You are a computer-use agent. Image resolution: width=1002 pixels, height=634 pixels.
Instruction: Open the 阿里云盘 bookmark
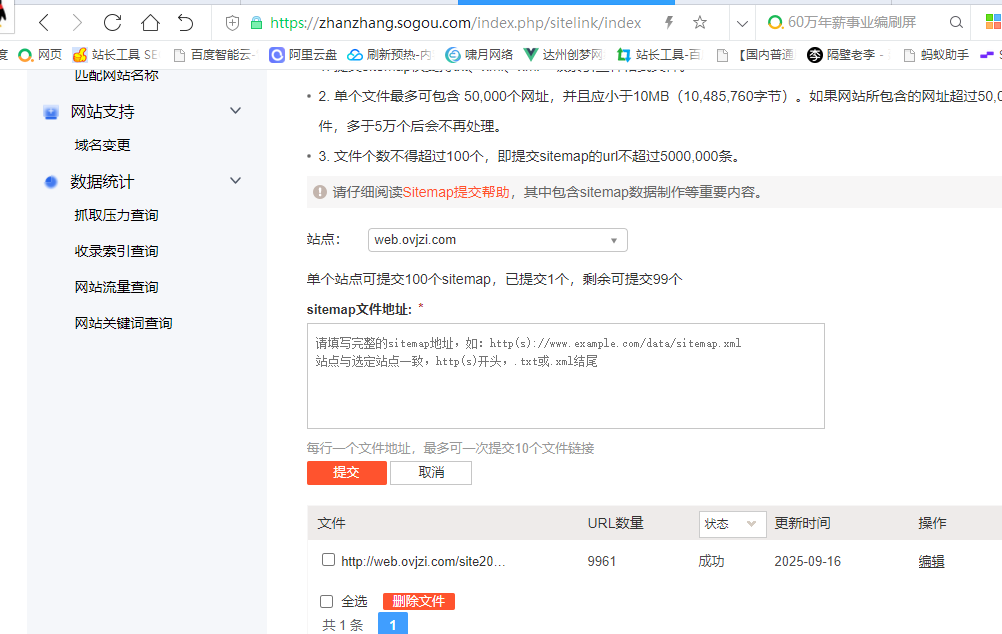pyautogui.click(x=303, y=55)
